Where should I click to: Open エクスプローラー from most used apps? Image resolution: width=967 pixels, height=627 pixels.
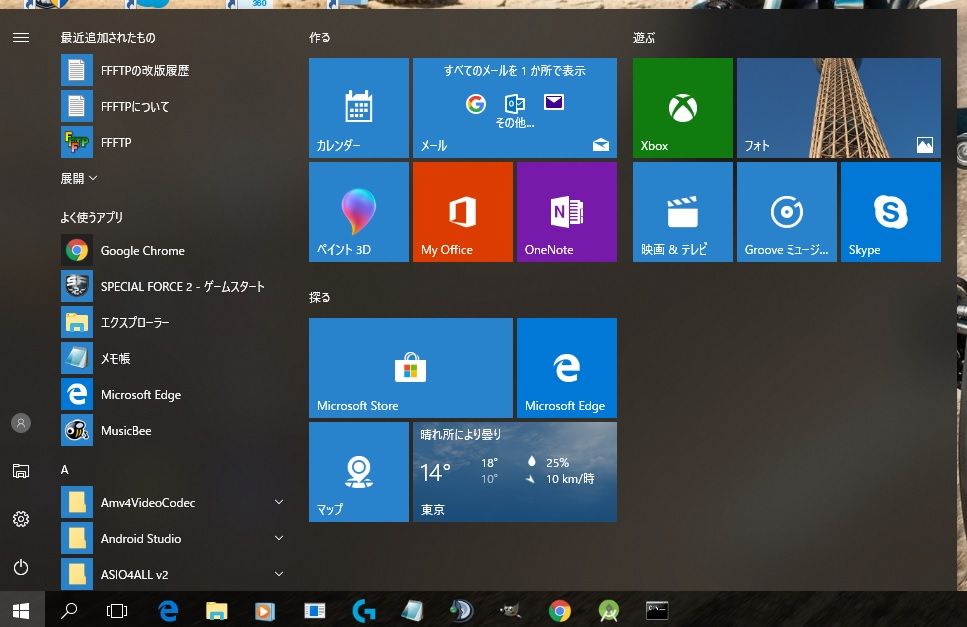[173, 322]
